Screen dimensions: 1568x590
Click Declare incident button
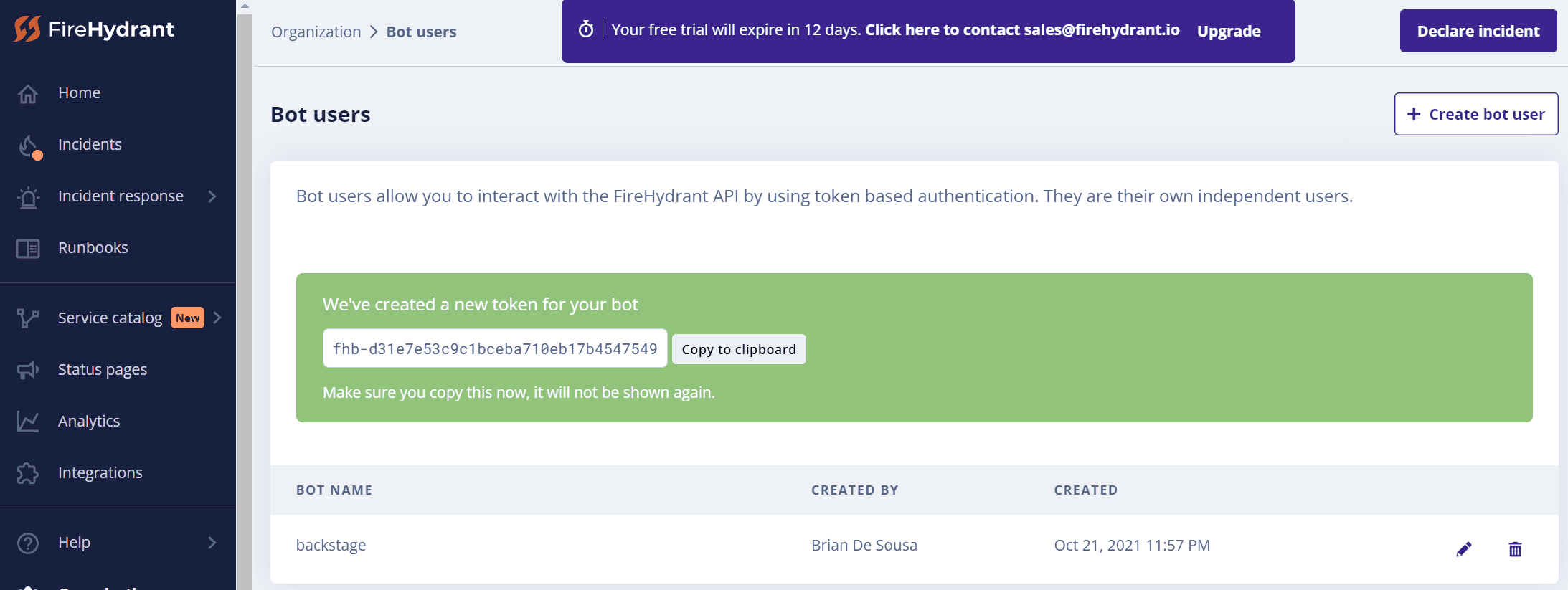(1478, 31)
